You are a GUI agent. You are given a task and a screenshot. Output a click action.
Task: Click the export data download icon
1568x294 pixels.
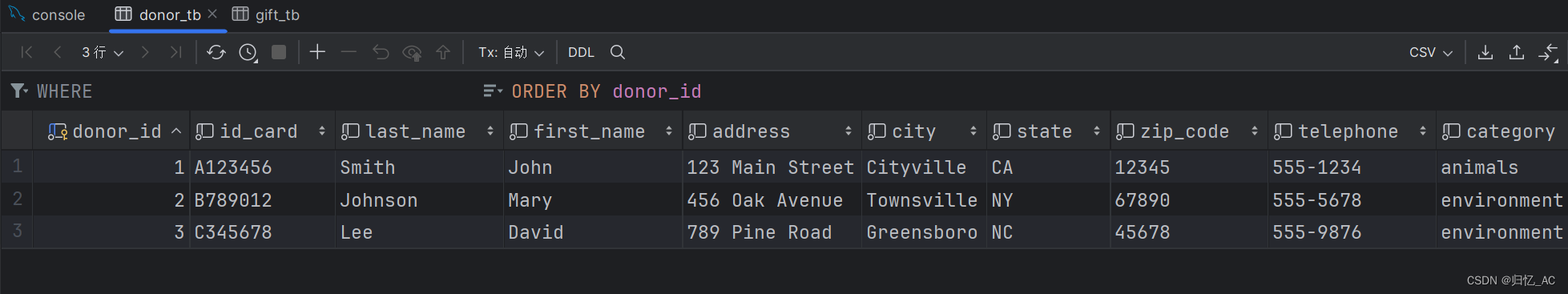1485,52
